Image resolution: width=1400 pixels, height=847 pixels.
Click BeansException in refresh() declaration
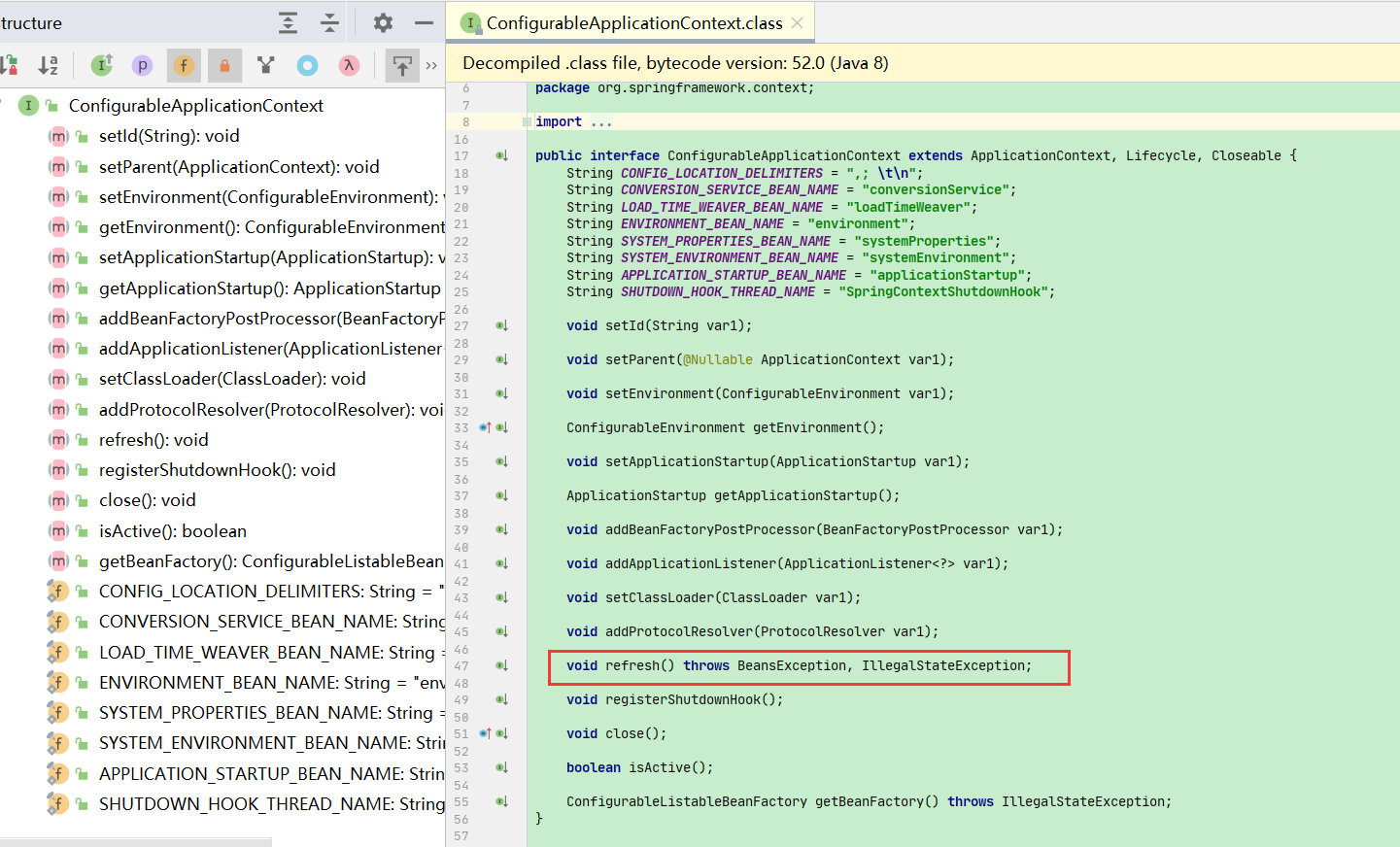[x=792, y=665]
